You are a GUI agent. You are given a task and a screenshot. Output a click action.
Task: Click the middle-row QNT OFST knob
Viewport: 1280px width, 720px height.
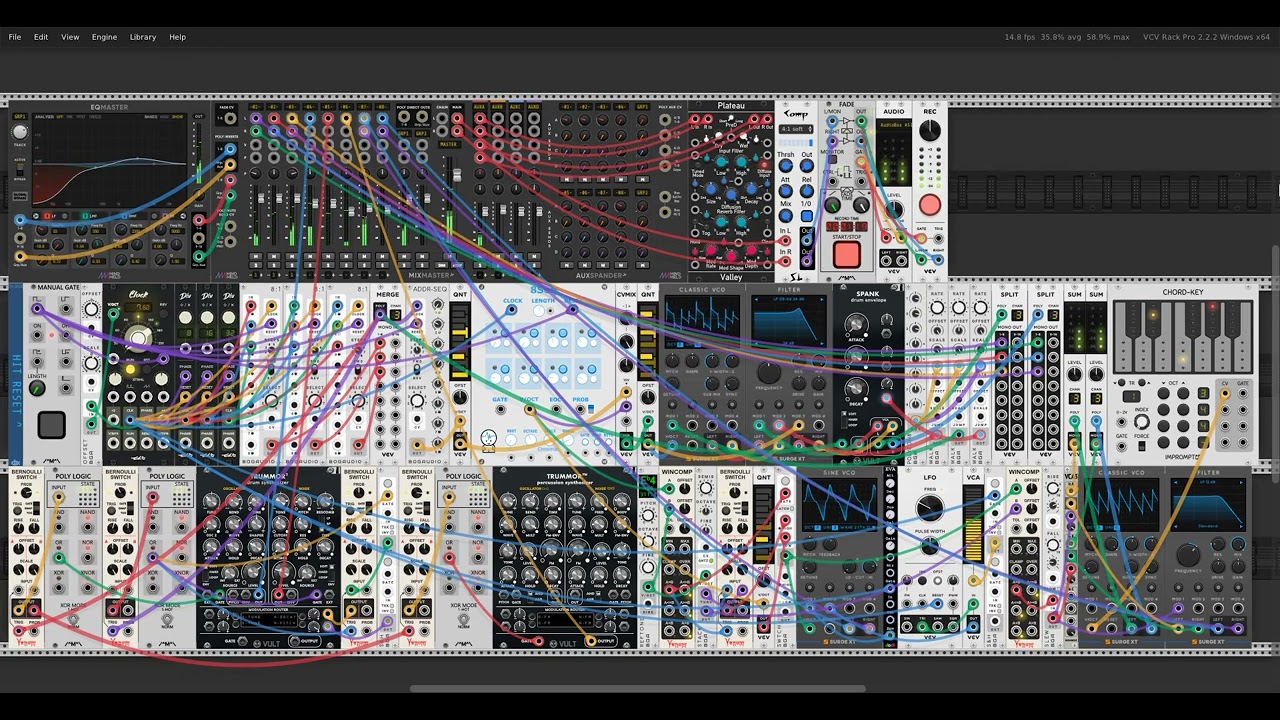[459, 398]
